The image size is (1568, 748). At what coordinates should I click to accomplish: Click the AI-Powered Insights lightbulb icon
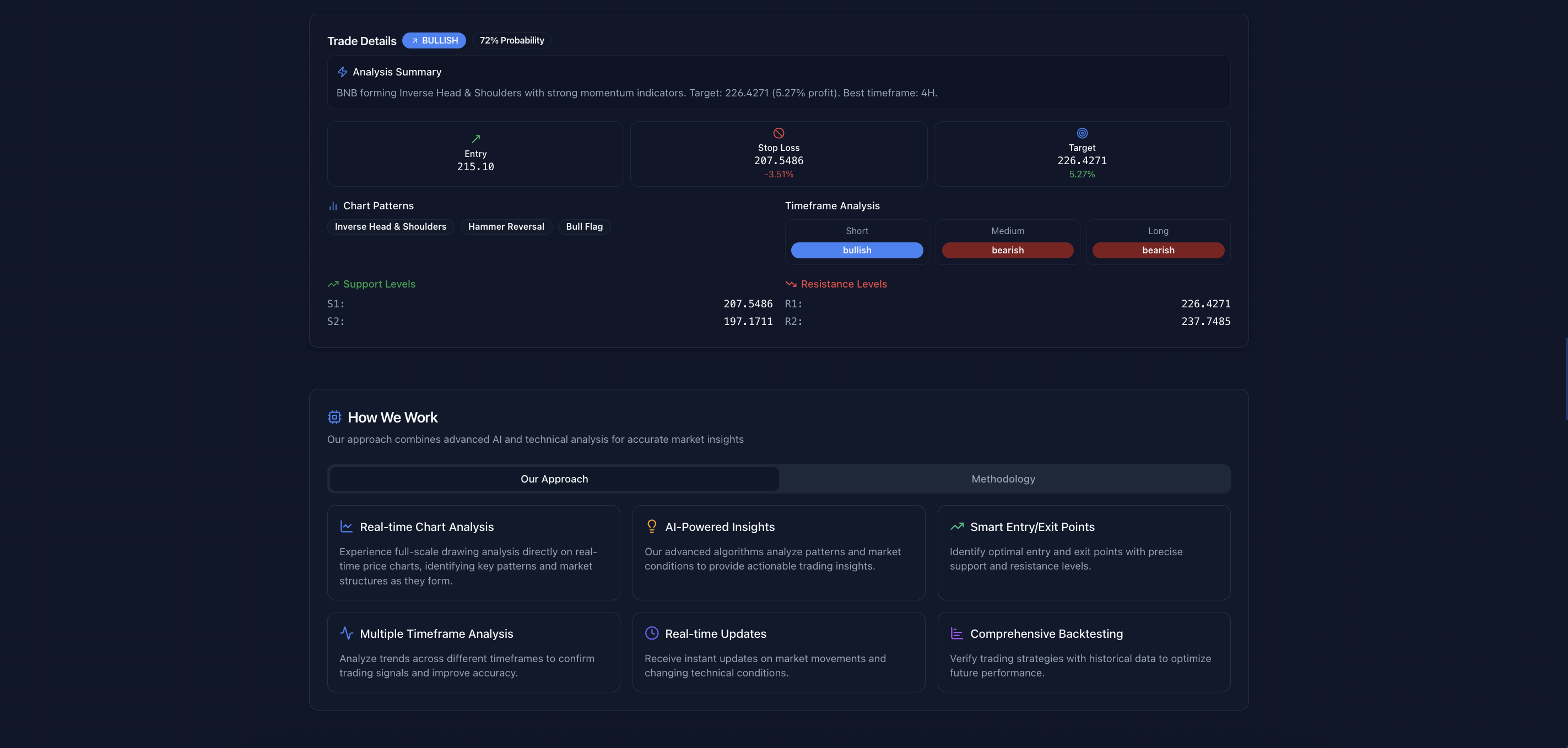point(651,527)
